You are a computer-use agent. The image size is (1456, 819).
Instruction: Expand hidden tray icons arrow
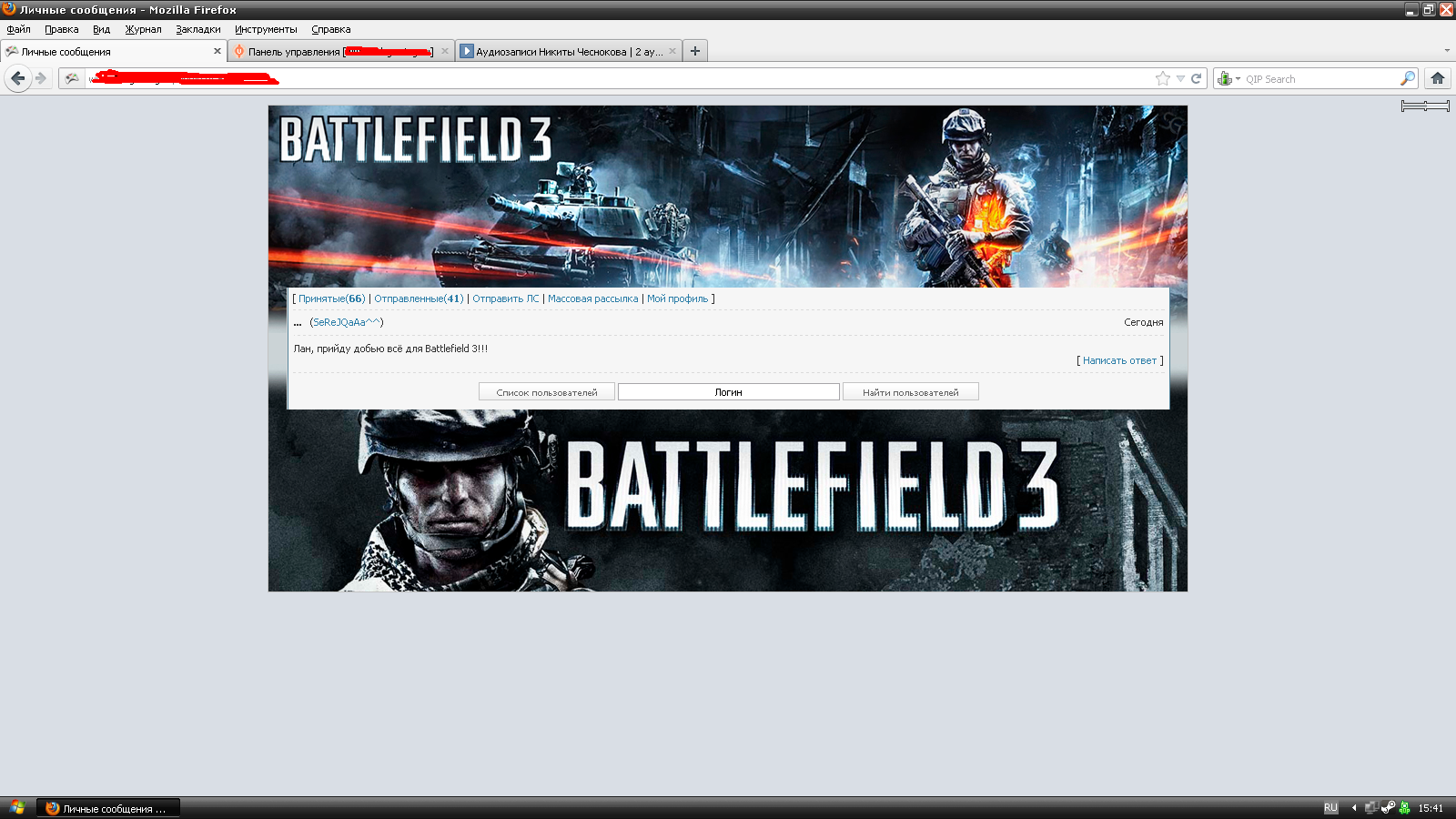coord(1354,808)
